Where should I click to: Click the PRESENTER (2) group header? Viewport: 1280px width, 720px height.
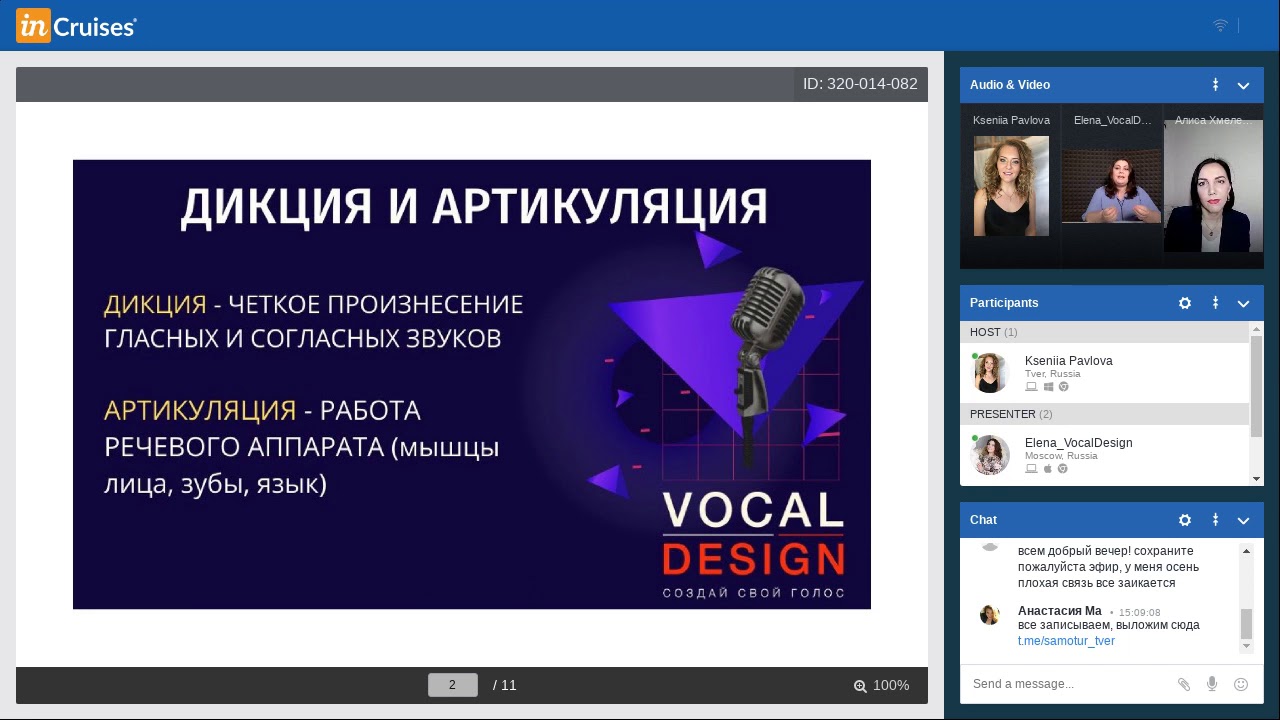(x=1104, y=414)
